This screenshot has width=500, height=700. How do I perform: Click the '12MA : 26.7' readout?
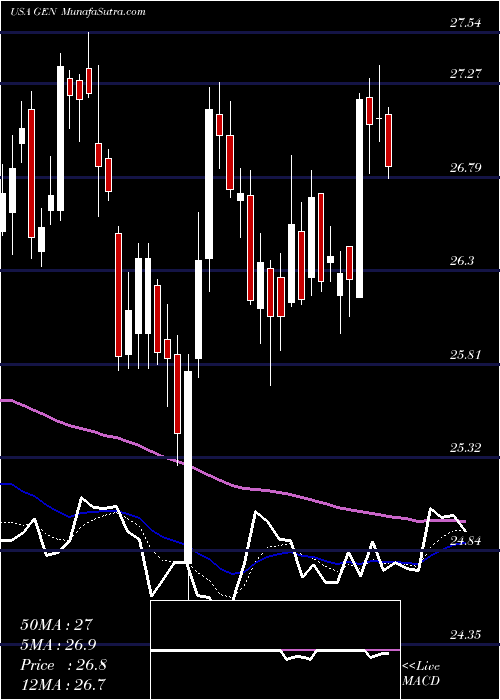click(x=63, y=684)
